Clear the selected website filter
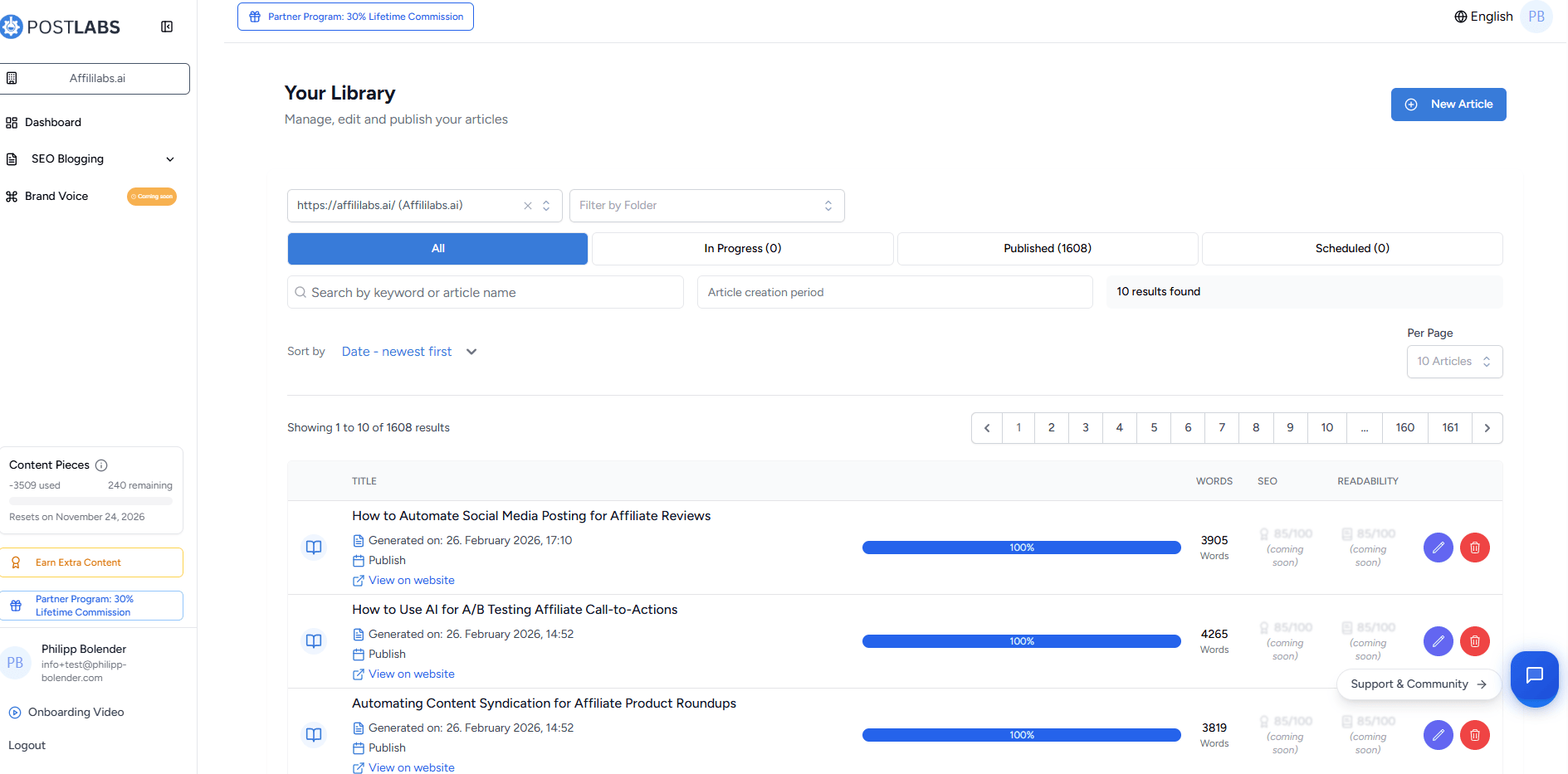The width and height of the screenshot is (1568, 774). [x=528, y=206]
